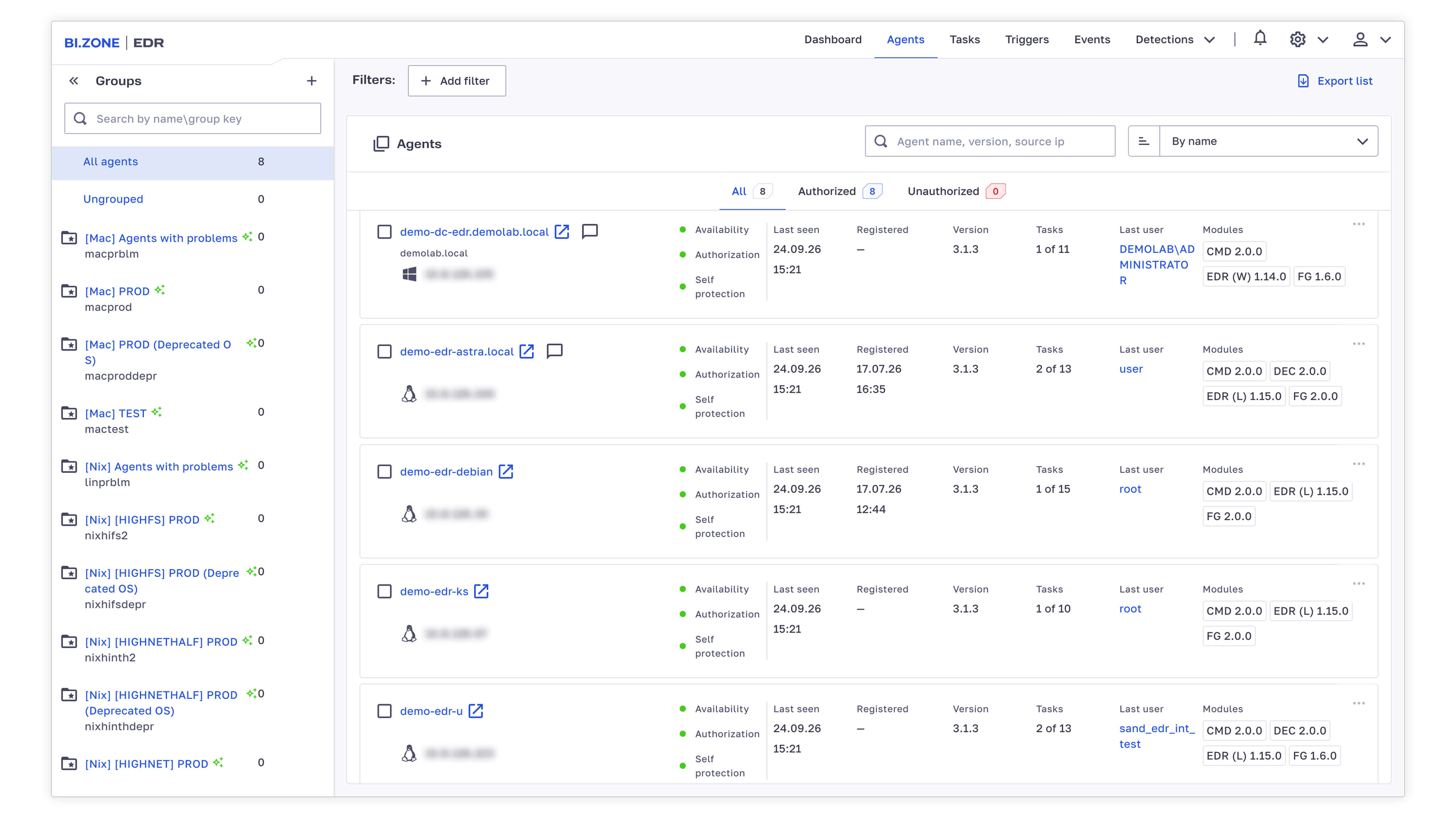Export the agent list
Image resolution: width=1456 pixels, height=818 pixels.
coord(1334,81)
